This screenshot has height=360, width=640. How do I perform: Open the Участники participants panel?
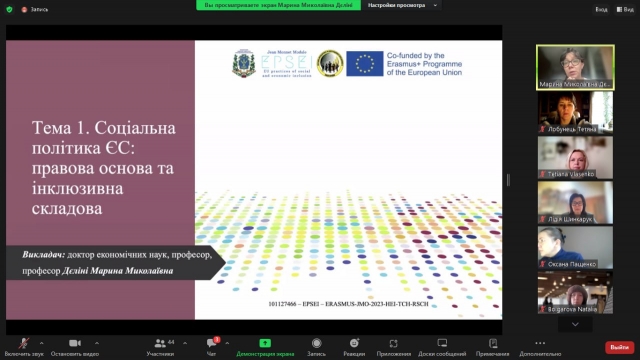click(x=160, y=347)
